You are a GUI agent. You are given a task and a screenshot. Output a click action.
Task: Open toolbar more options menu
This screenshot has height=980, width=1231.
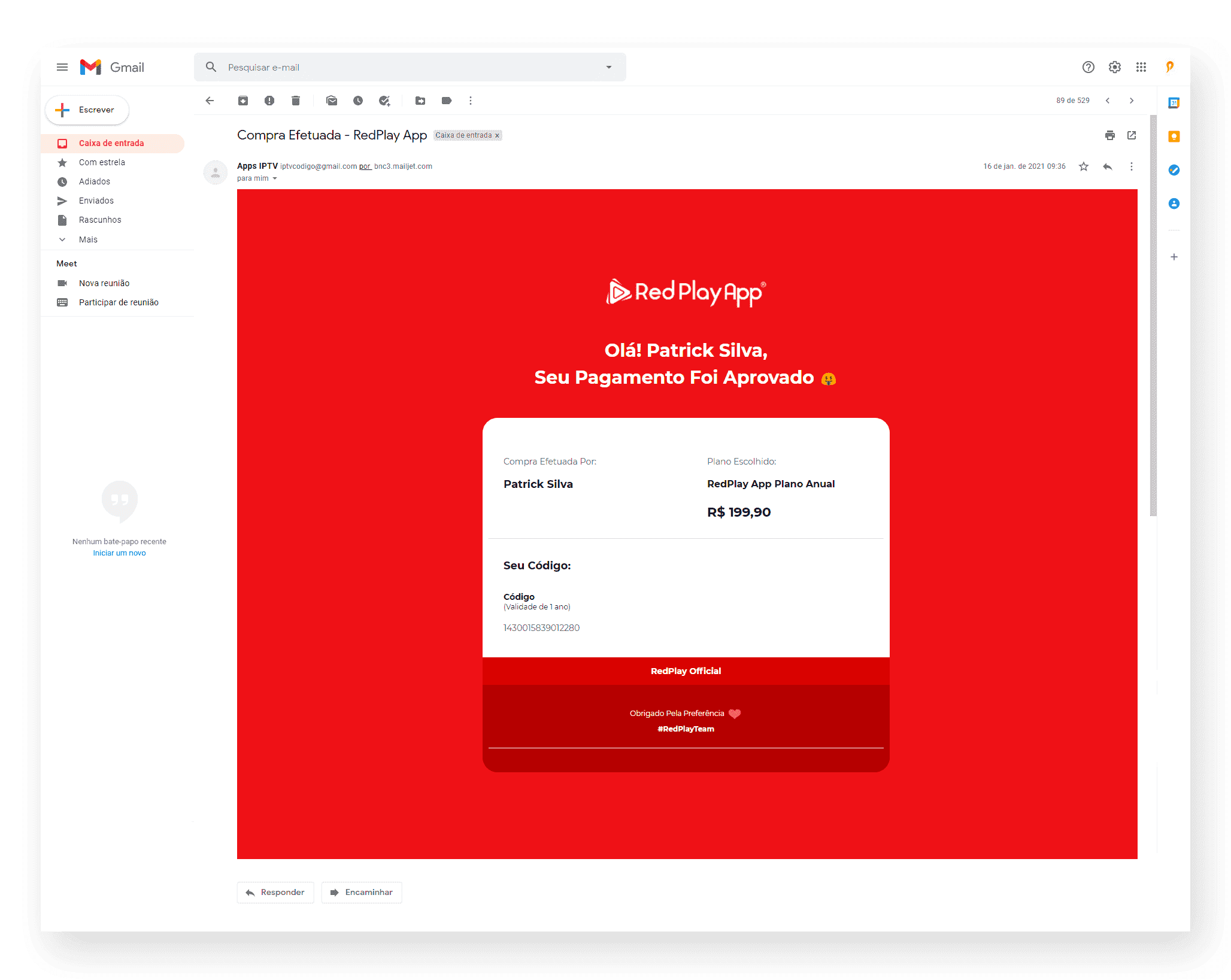471,101
